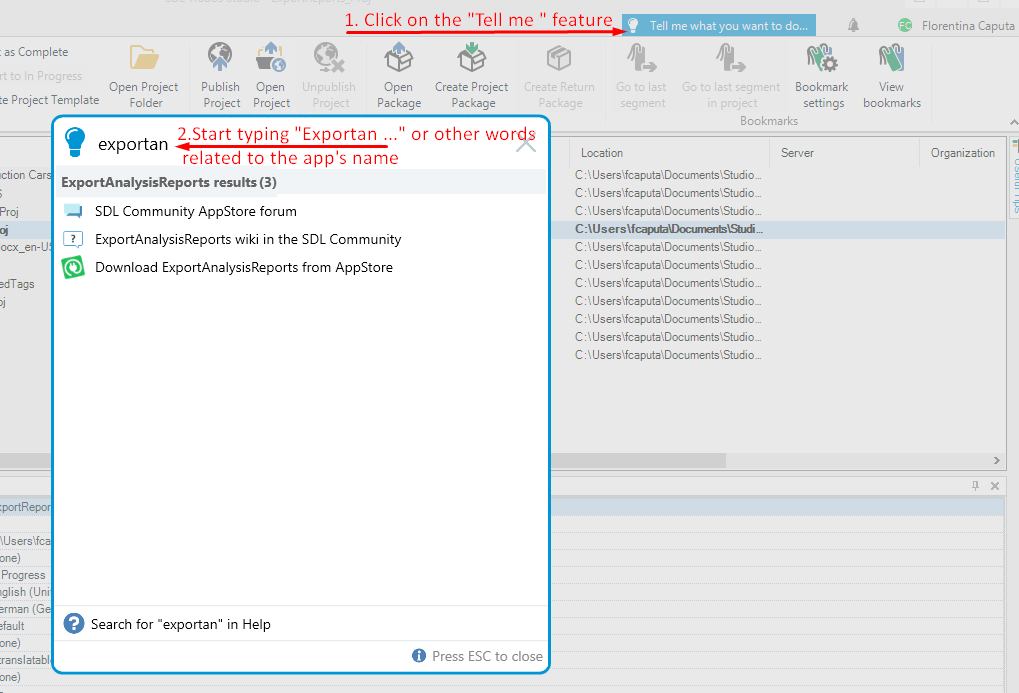1019x693 pixels.
Task: Click the 'as Complete' ribbon command
Action: [34, 52]
